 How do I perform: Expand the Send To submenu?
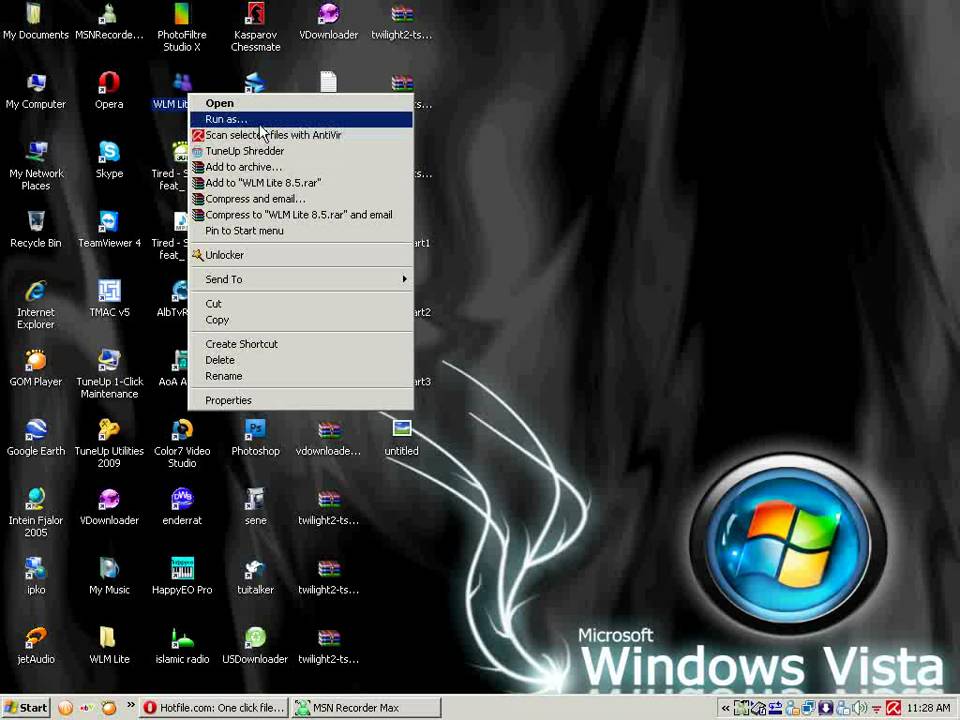click(301, 279)
